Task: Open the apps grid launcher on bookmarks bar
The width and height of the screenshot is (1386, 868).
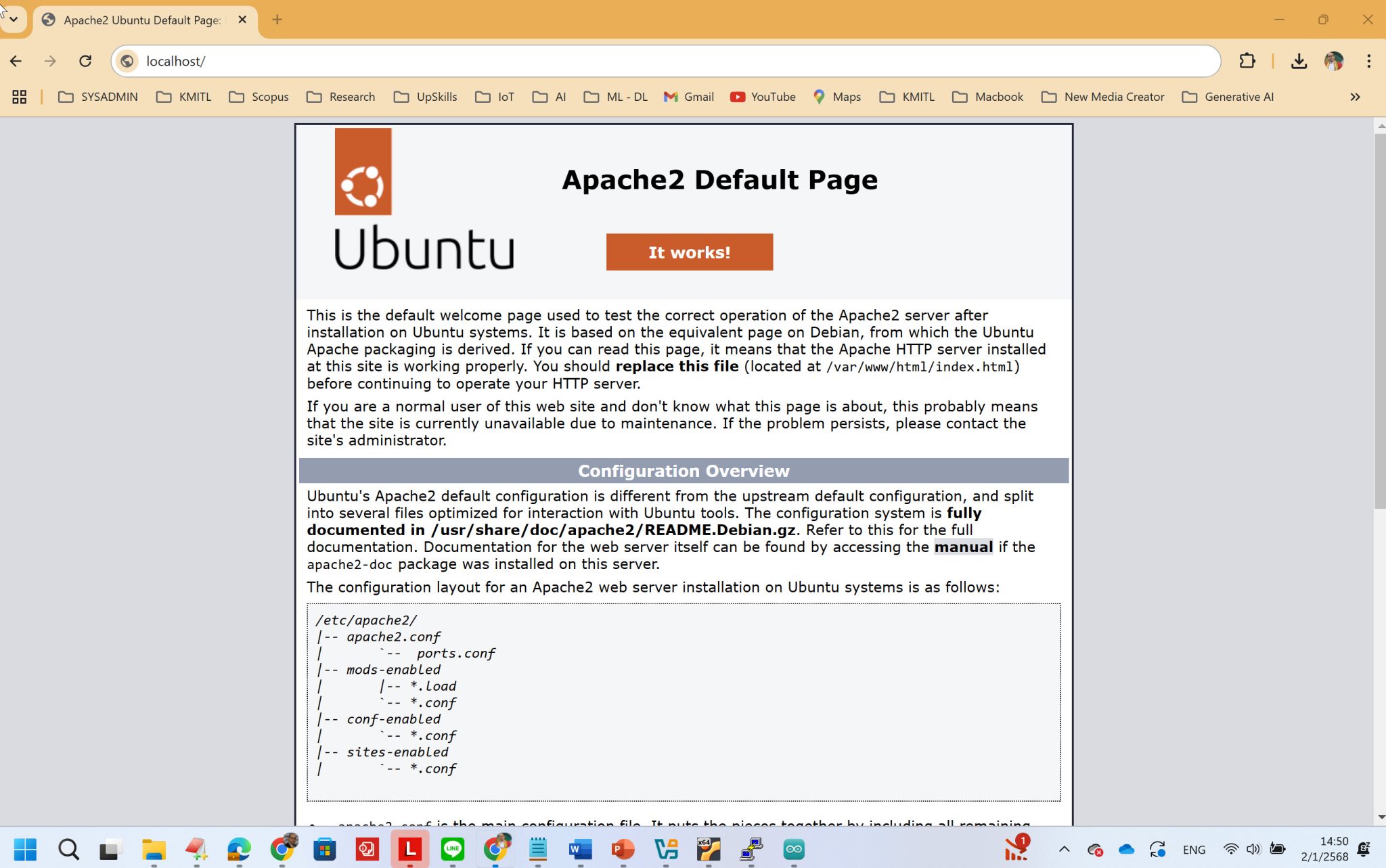Action: 19,97
